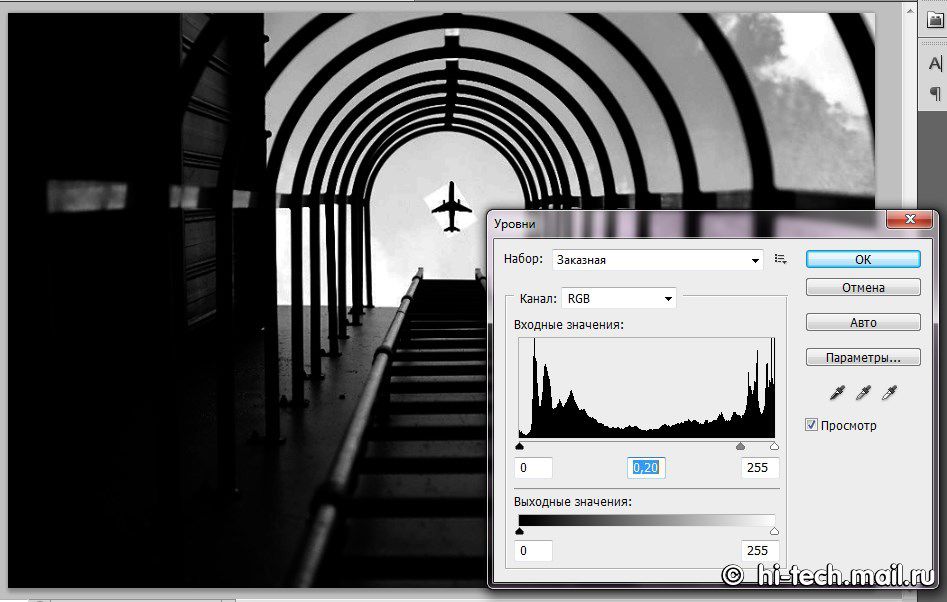Click the input midtone gray slider

pyautogui.click(x=740, y=446)
